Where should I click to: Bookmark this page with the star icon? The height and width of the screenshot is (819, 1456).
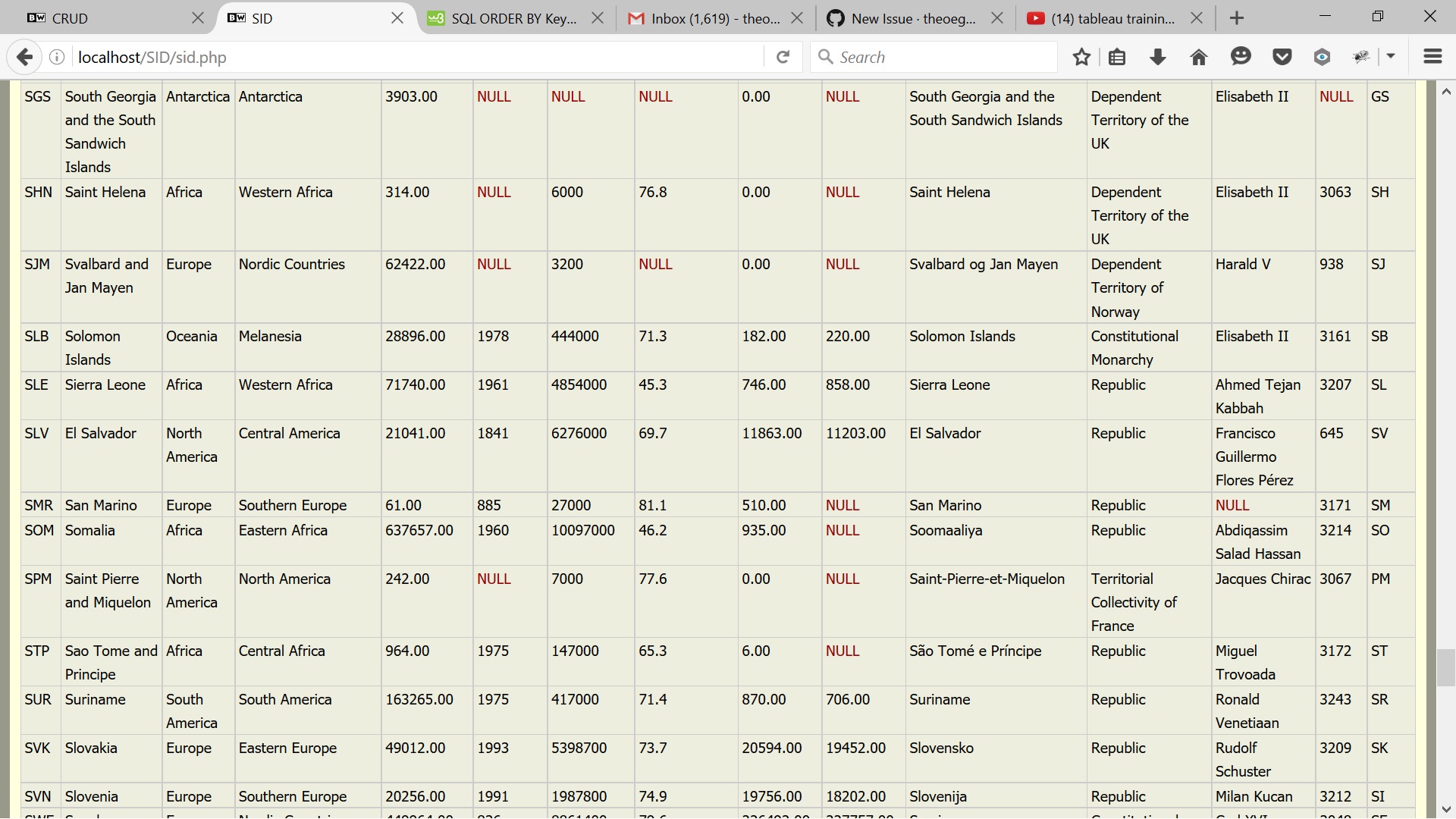coord(1081,57)
